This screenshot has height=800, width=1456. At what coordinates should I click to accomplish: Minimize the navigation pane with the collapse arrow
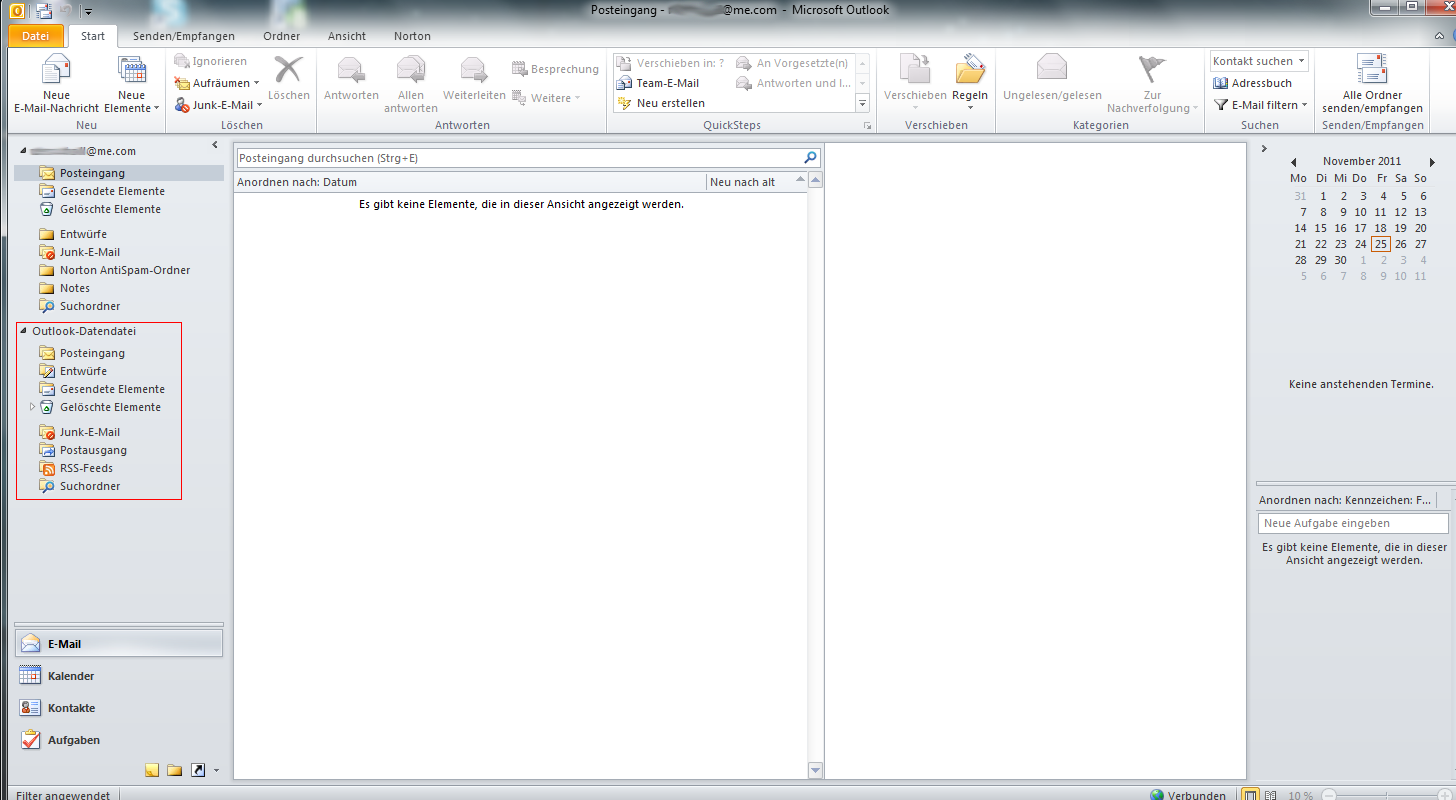pyautogui.click(x=216, y=147)
